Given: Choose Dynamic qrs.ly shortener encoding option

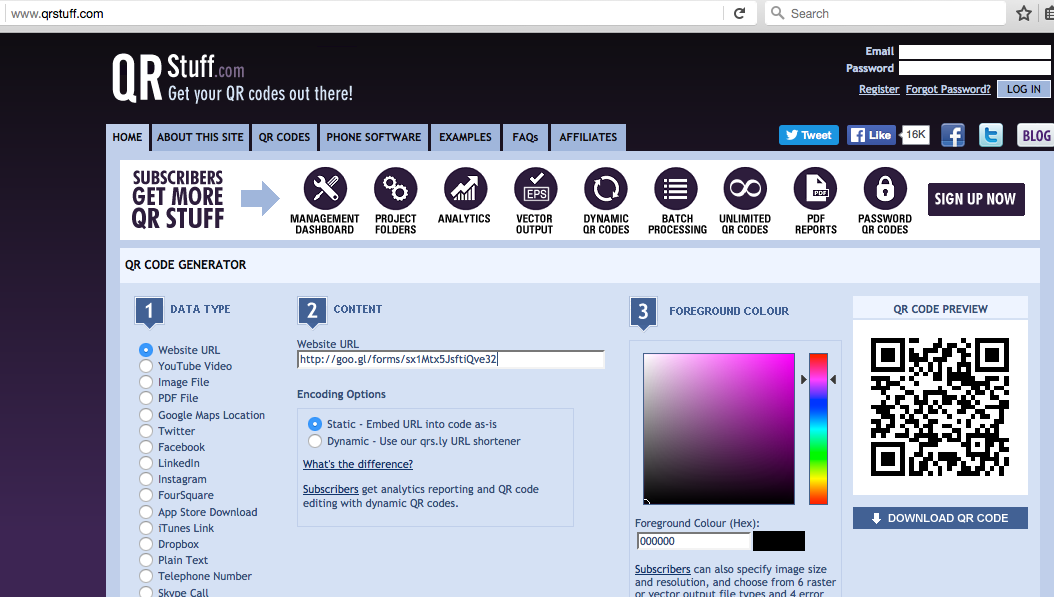Looking at the screenshot, I should coord(315,441).
